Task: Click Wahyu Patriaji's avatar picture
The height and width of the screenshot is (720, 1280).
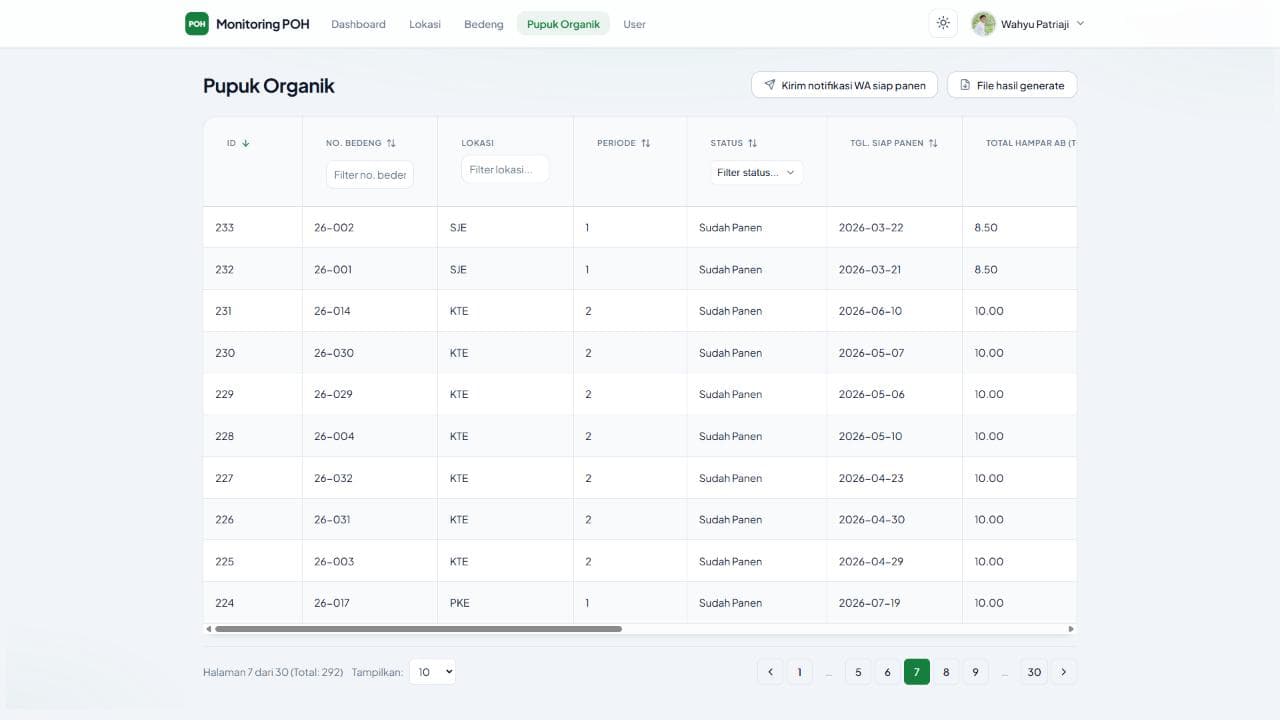Action: [983, 24]
